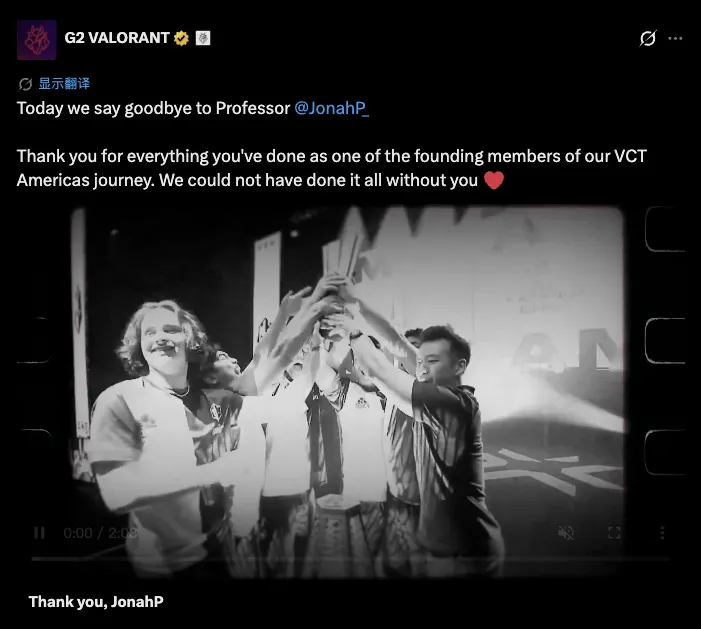Toggle fullscreen for the video

pyautogui.click(x=615, y=533)
